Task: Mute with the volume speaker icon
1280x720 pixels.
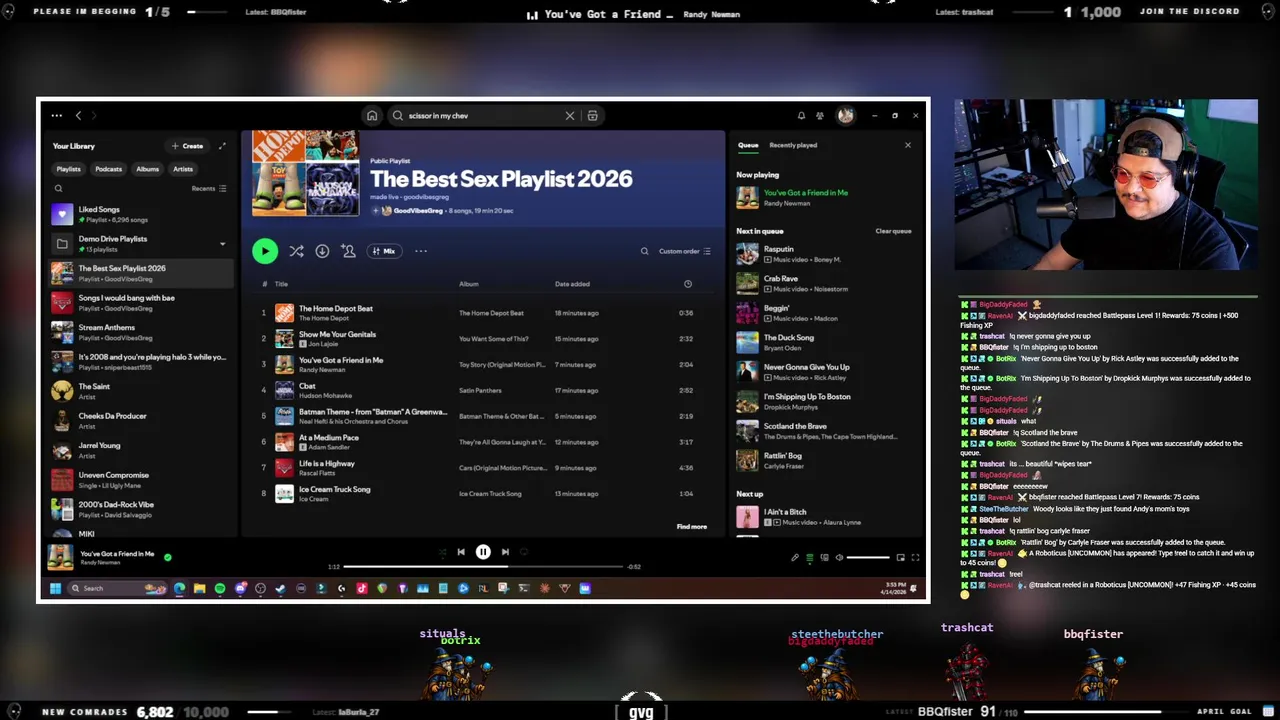Action: (x=839, y=558)
